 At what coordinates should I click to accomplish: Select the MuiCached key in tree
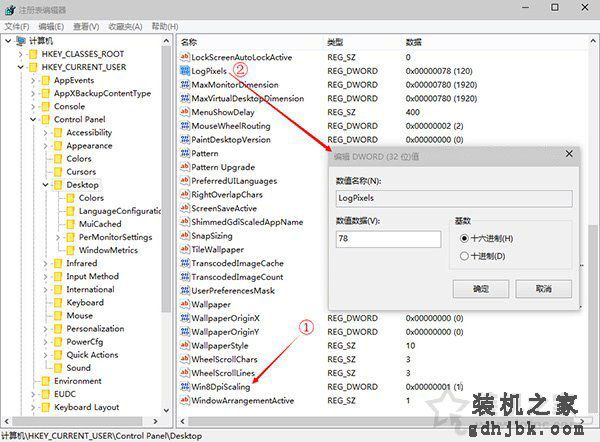[100, 224]
